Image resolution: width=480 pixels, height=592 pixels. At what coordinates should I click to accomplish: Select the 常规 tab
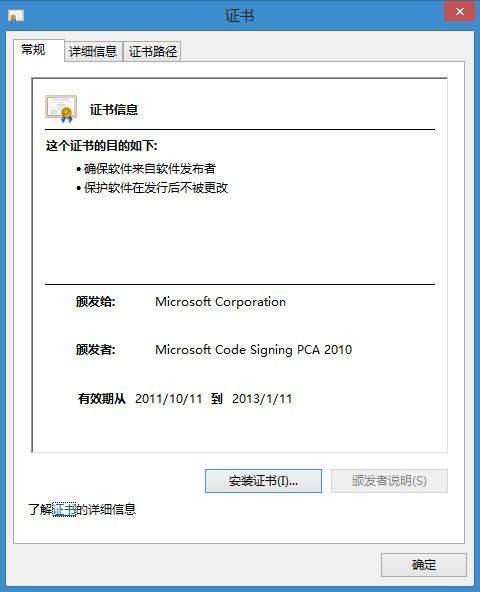click(x=33, y=49)
